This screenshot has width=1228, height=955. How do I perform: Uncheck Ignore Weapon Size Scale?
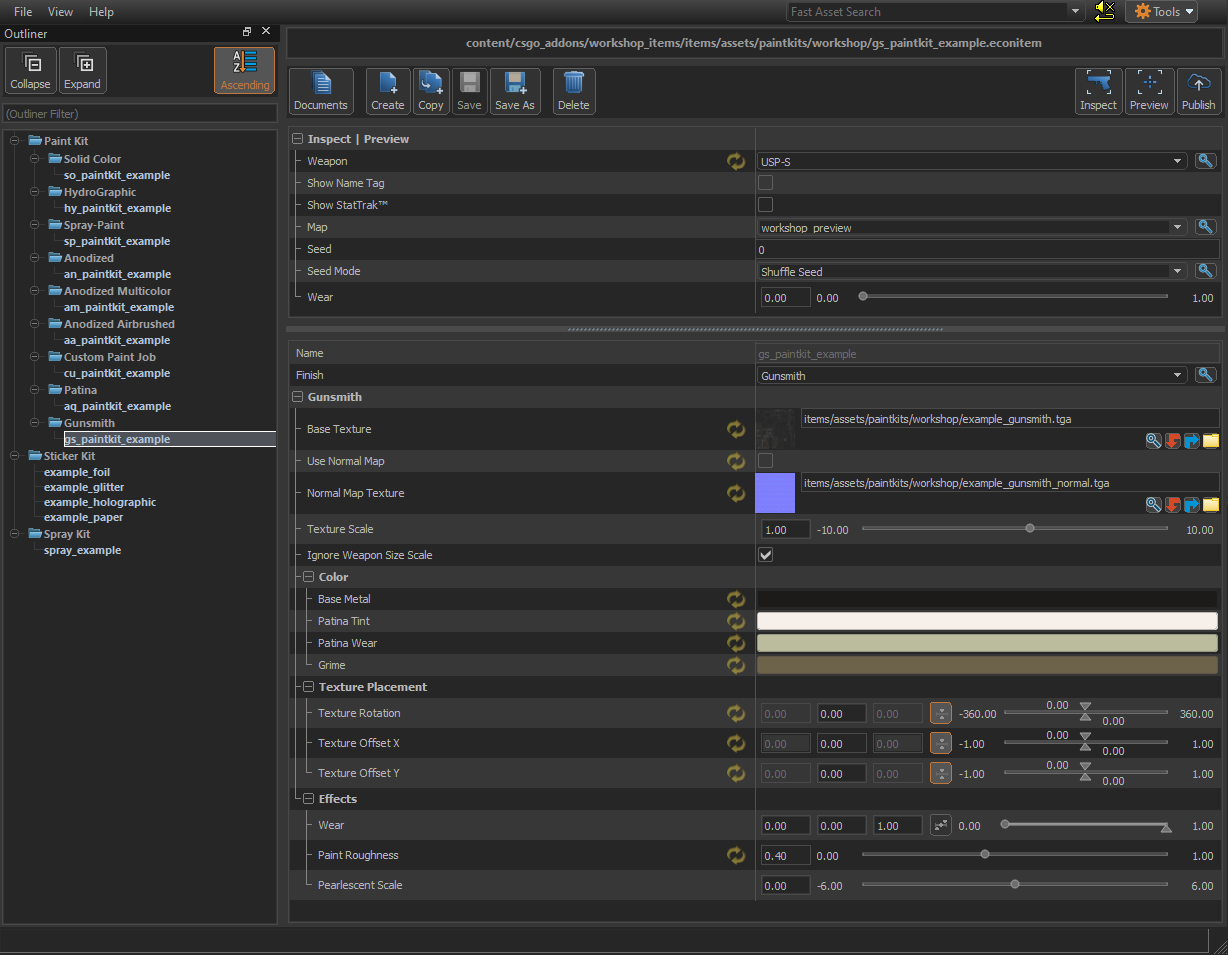click(766, 555)
